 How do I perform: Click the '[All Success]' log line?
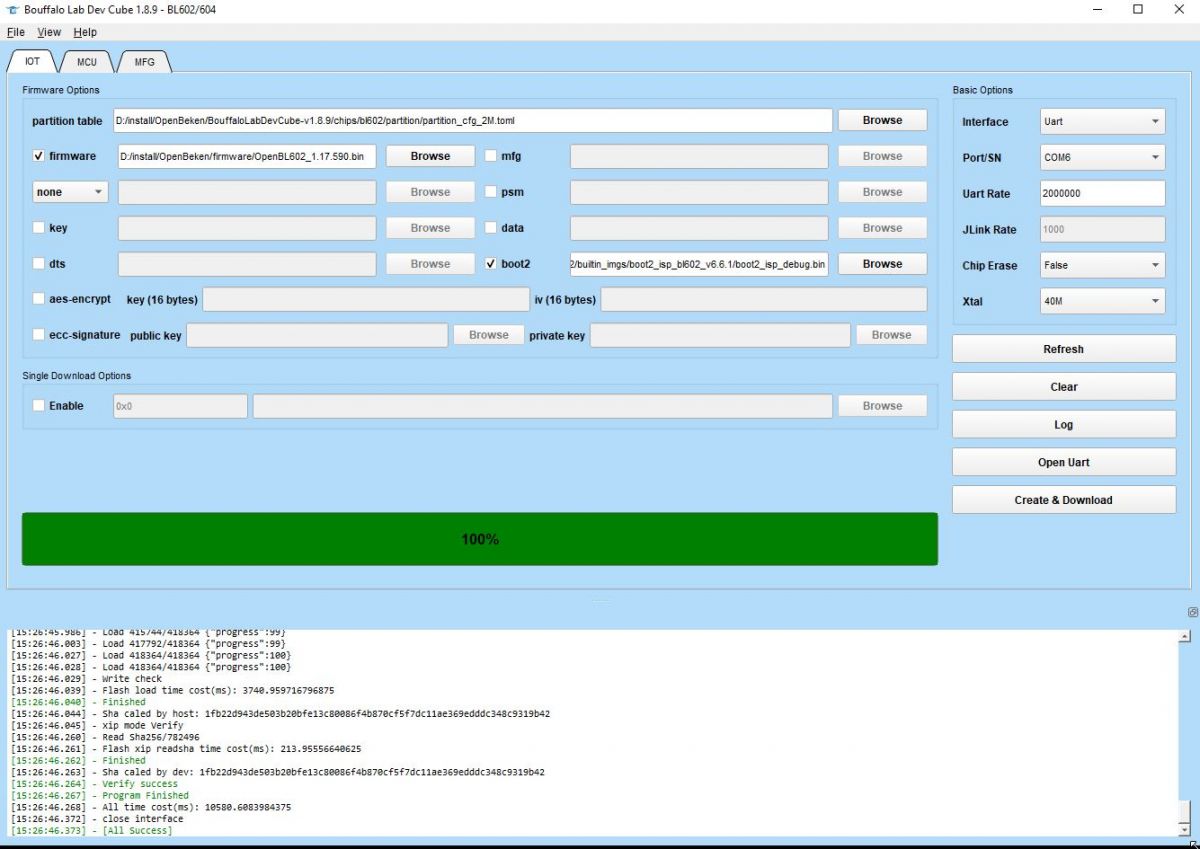pos(92,830)
